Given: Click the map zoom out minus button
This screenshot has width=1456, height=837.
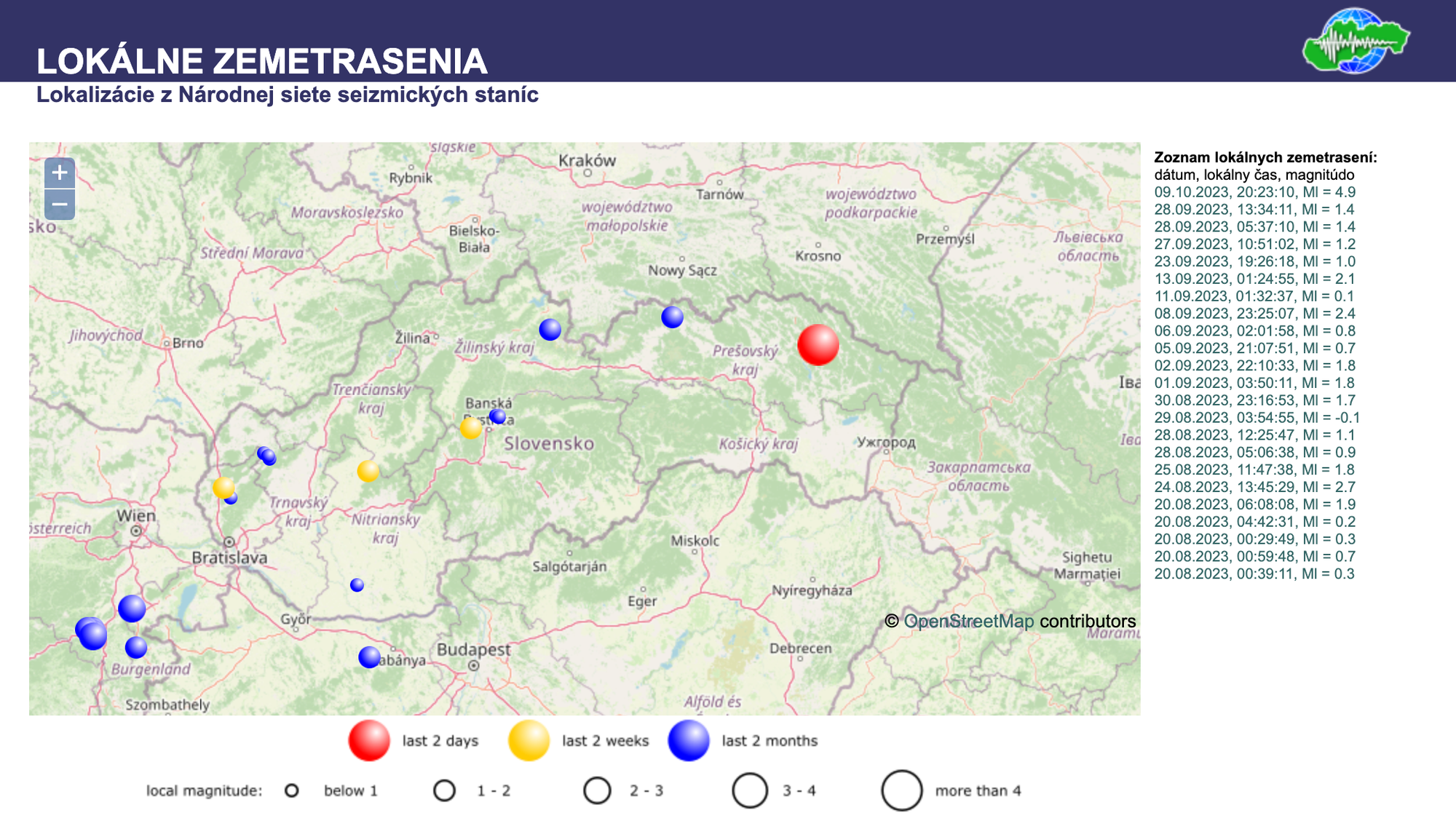Looking at the screenshot, I should coord(60,205).
